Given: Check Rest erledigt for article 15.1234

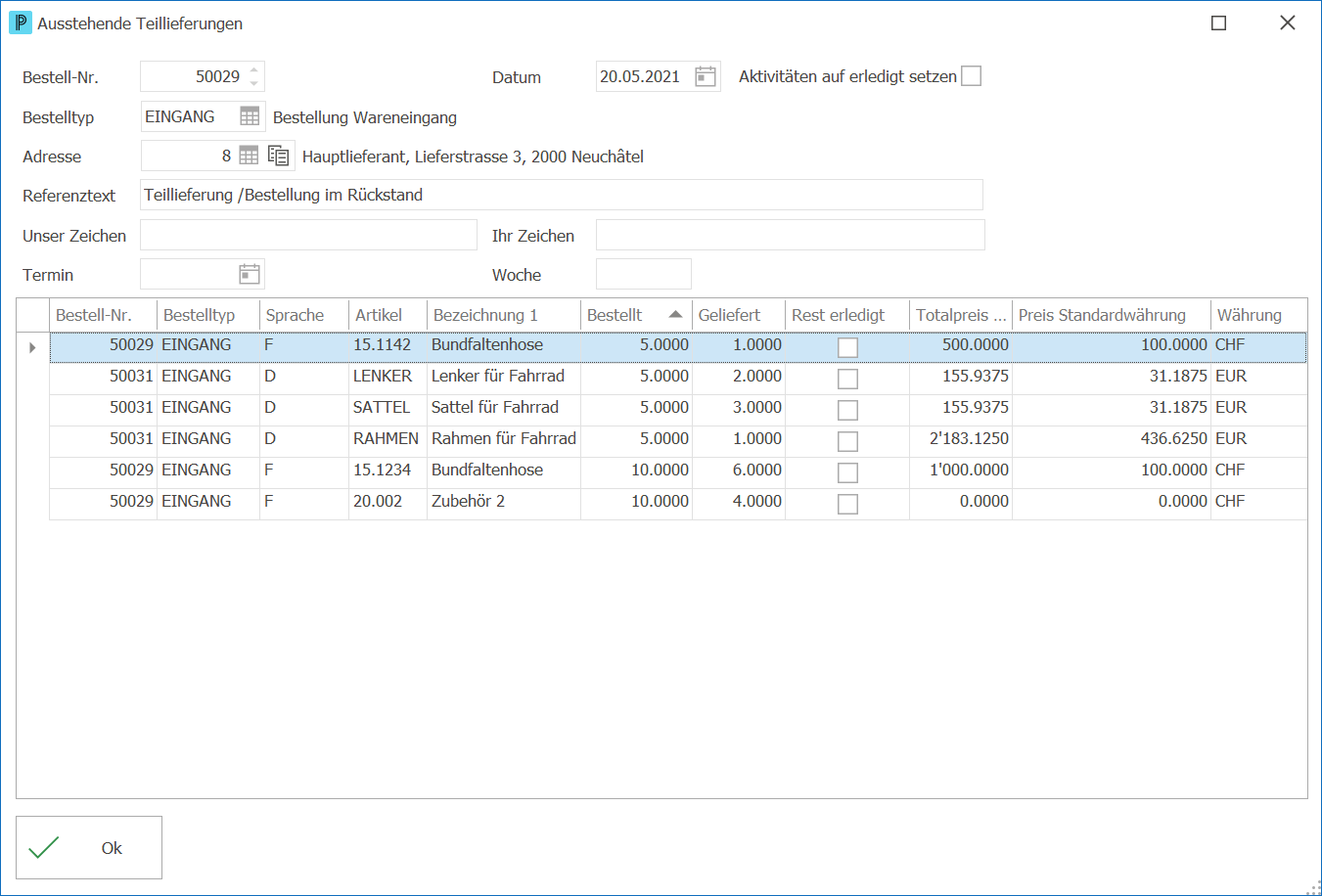Looking at the screenshot, I should [847, 472].
